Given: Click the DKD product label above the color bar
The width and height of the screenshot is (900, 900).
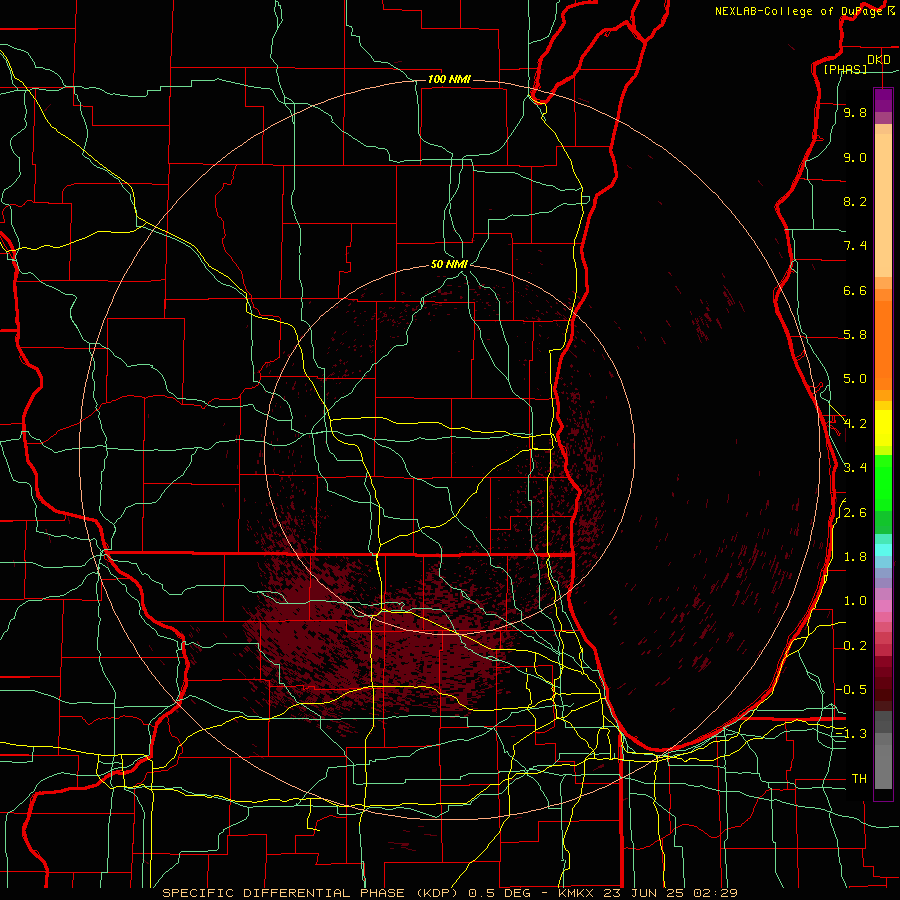Looking at the screenshot, I should (x=878, y=60).
